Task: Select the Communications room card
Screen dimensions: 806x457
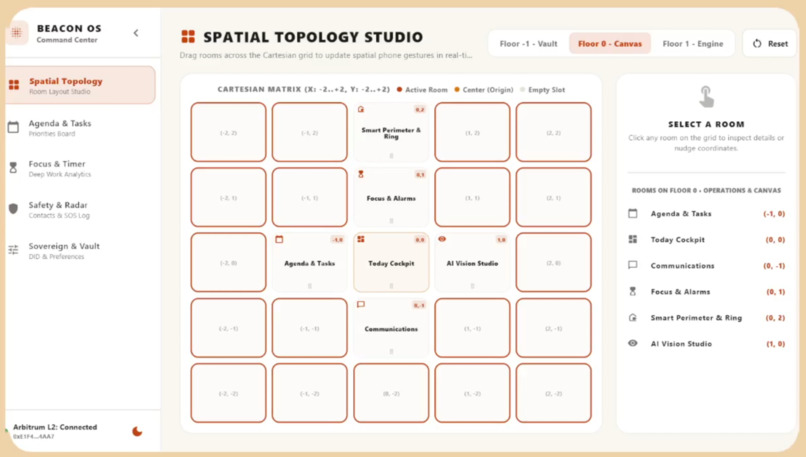Action: pyautogui.click(x=391, y=328)
